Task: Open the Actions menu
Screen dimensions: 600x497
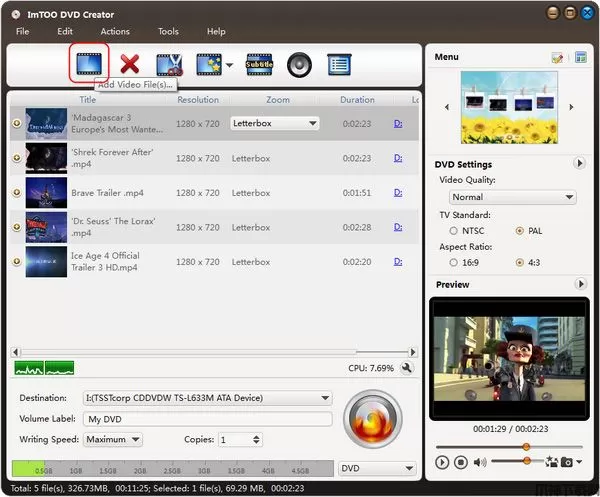Action: 115,32
